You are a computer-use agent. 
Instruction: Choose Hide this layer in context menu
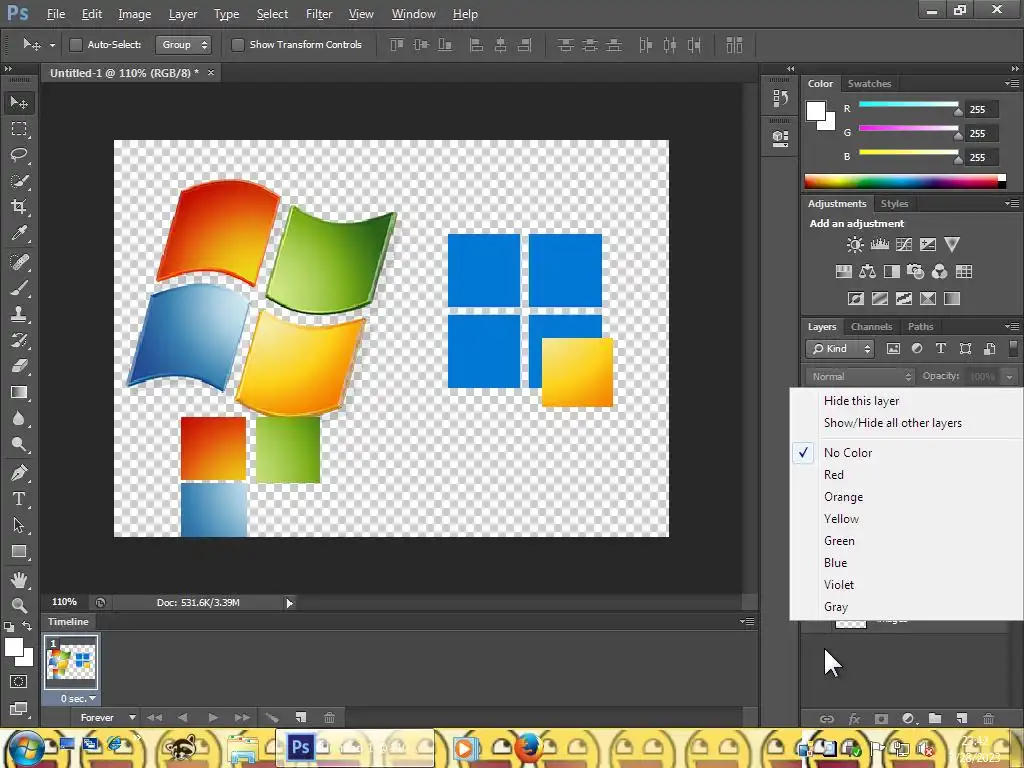click(861, 401)
